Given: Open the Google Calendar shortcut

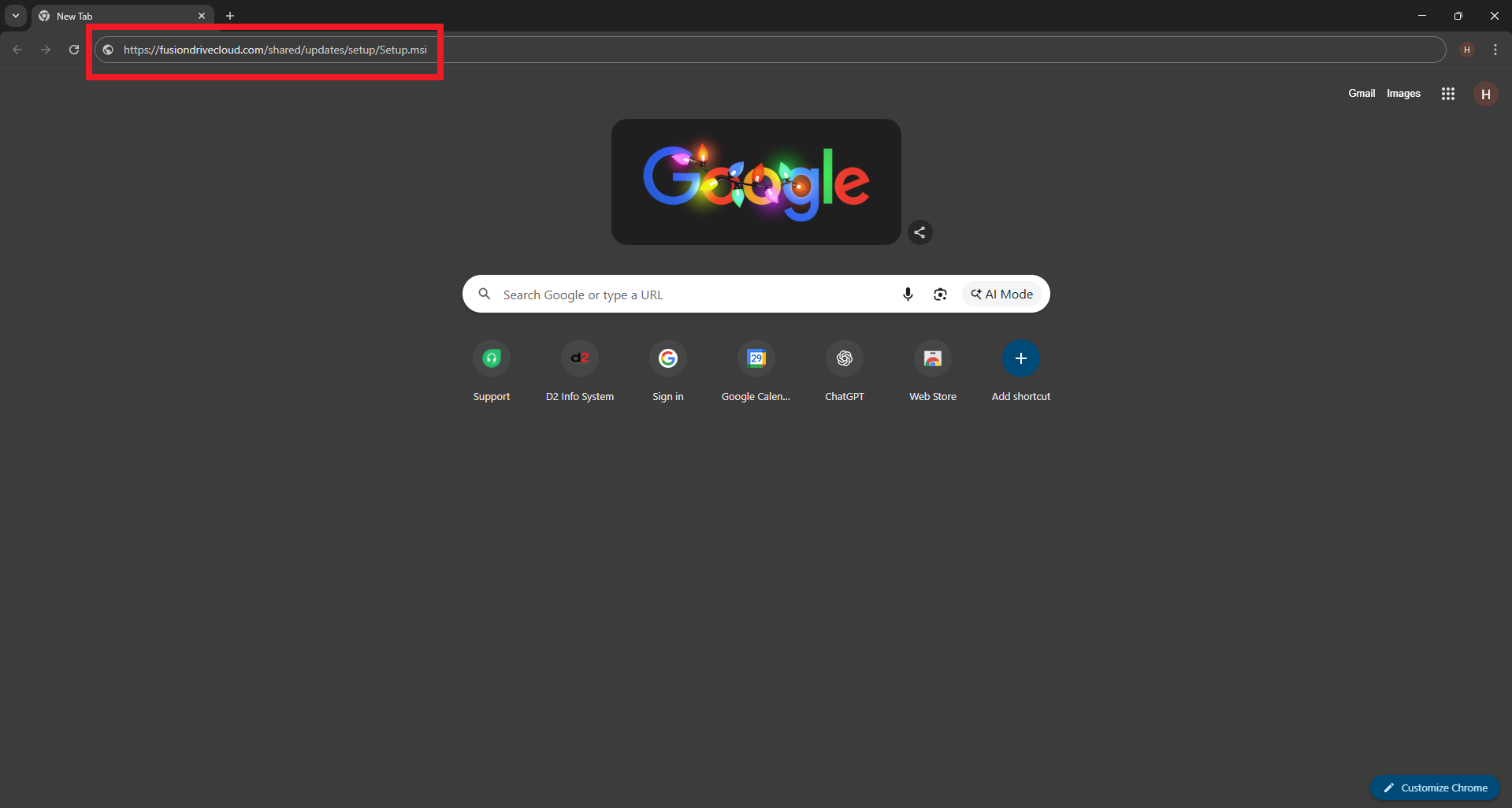Looking at the screenshot, I should tap(756, 372).
